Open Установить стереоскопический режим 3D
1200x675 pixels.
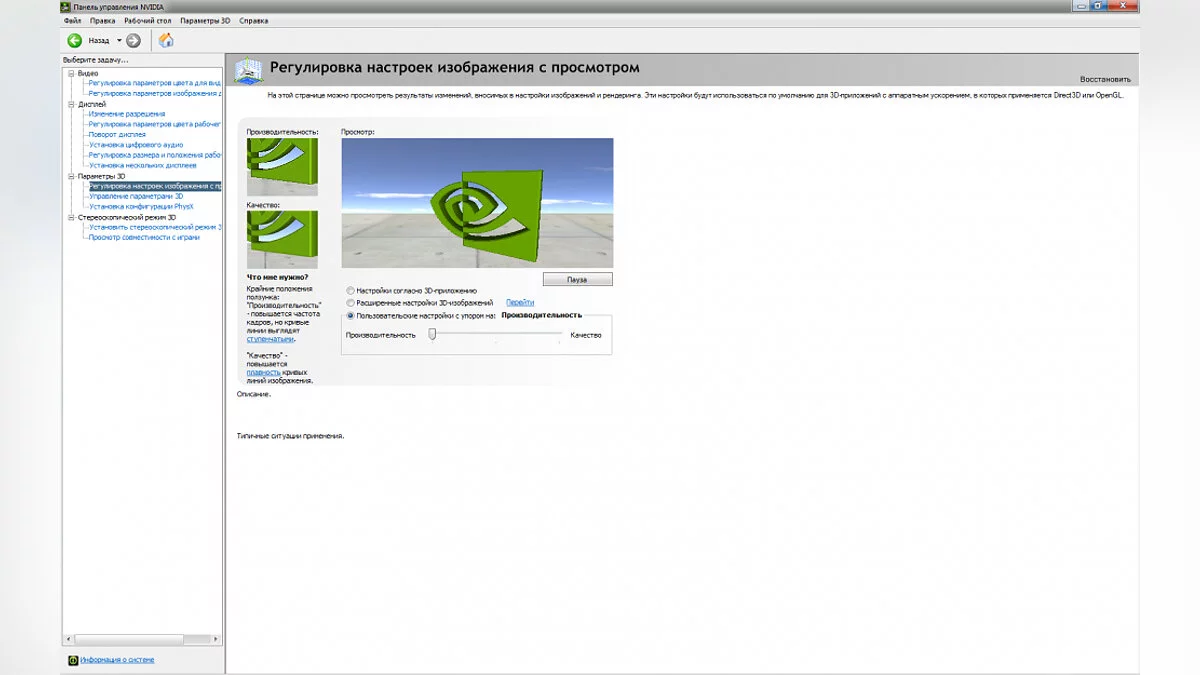point(155,227)
